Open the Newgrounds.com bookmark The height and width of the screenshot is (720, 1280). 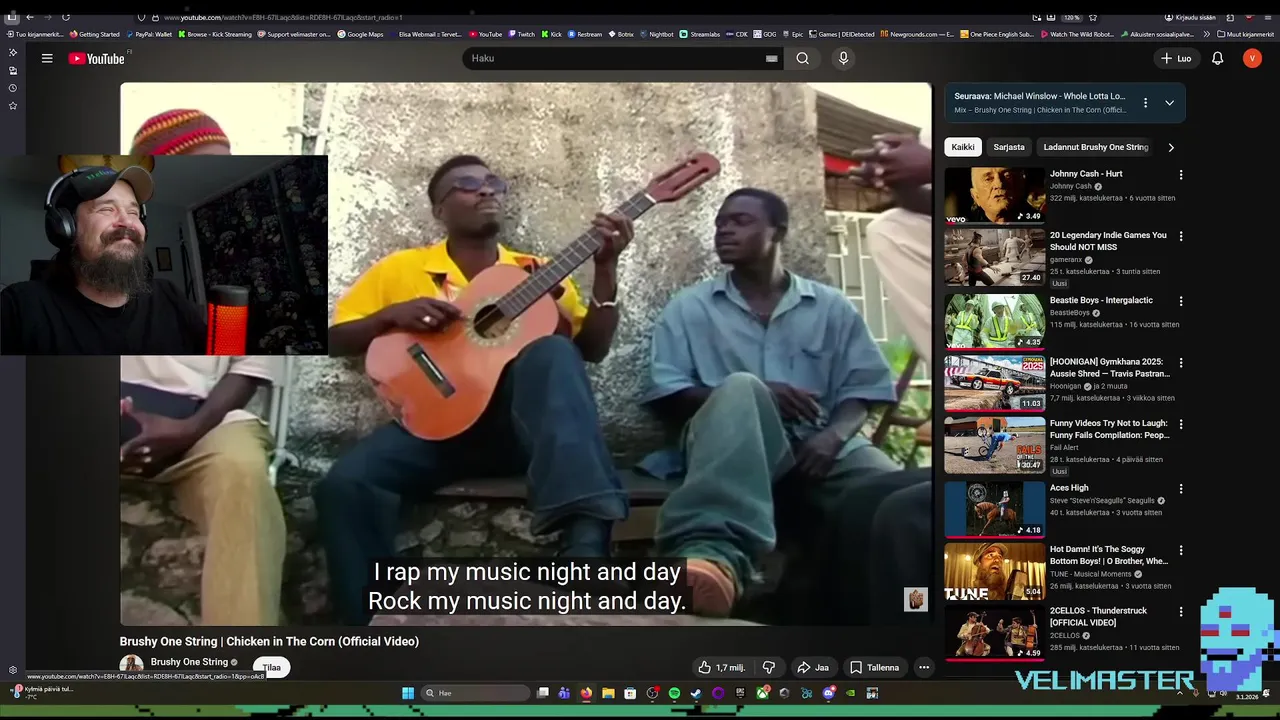click(917, 34)
